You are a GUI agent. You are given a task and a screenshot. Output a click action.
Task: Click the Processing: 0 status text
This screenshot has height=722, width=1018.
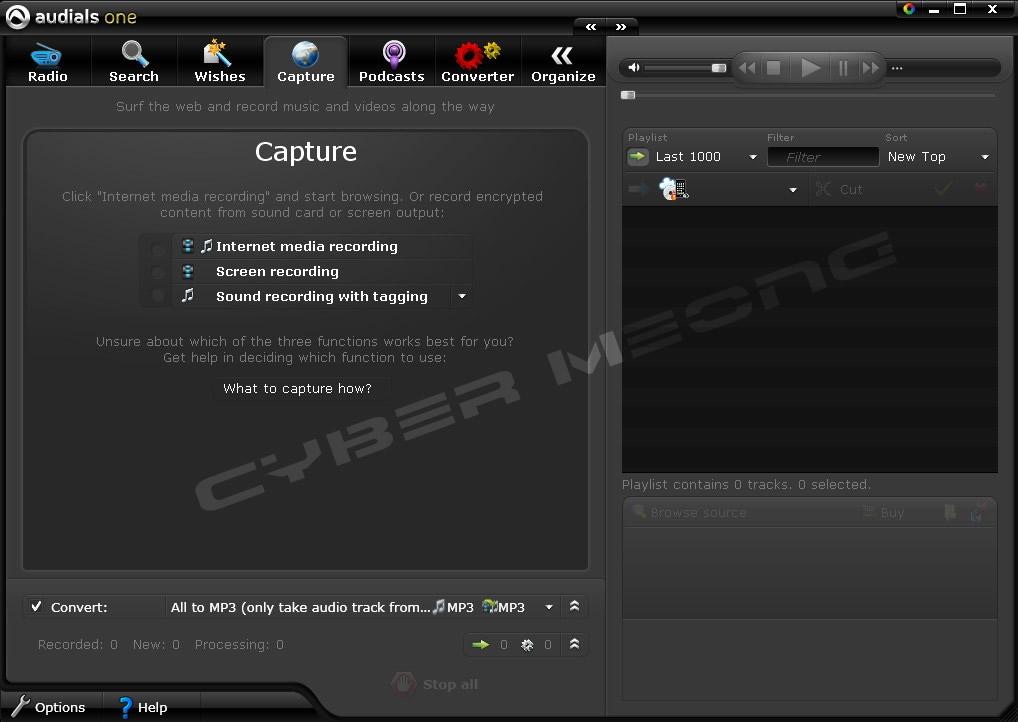(239, 645)
